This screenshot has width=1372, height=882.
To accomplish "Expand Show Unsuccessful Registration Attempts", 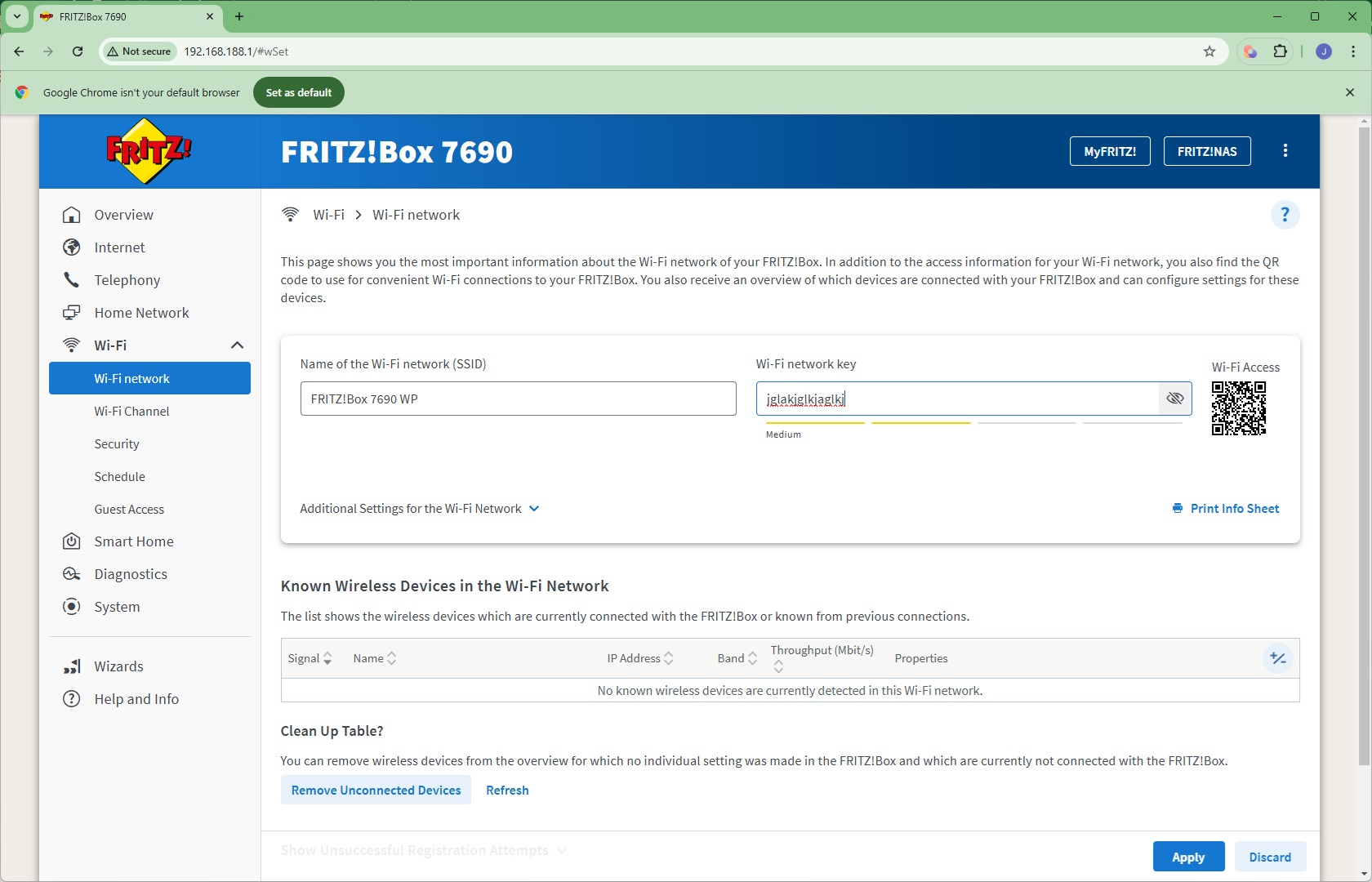I will point(424,850).
